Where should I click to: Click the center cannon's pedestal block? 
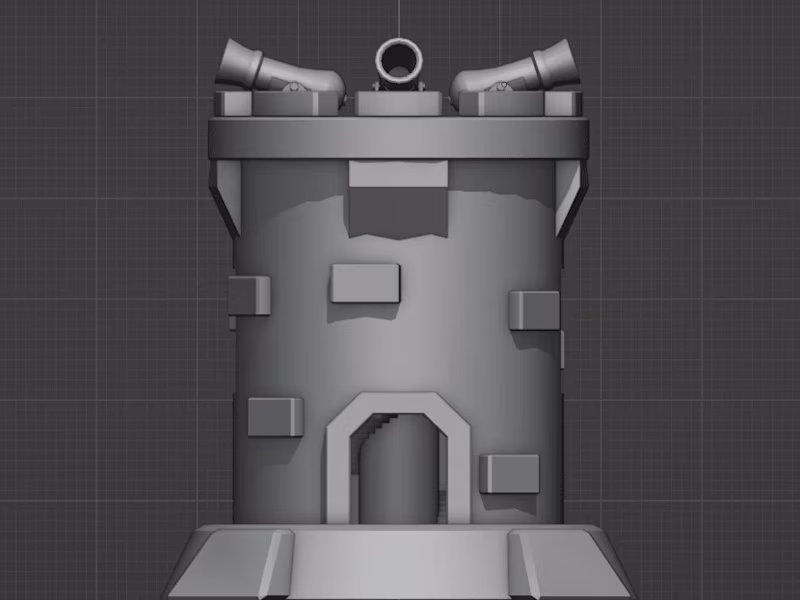coord(398,104)
